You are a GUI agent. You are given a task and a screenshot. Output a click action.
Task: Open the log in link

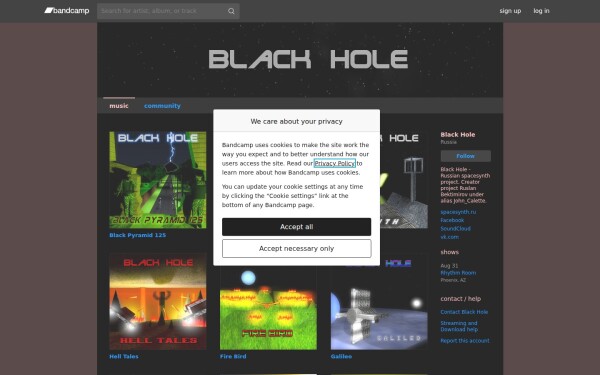pyautogui.click(x=541, y=11)
